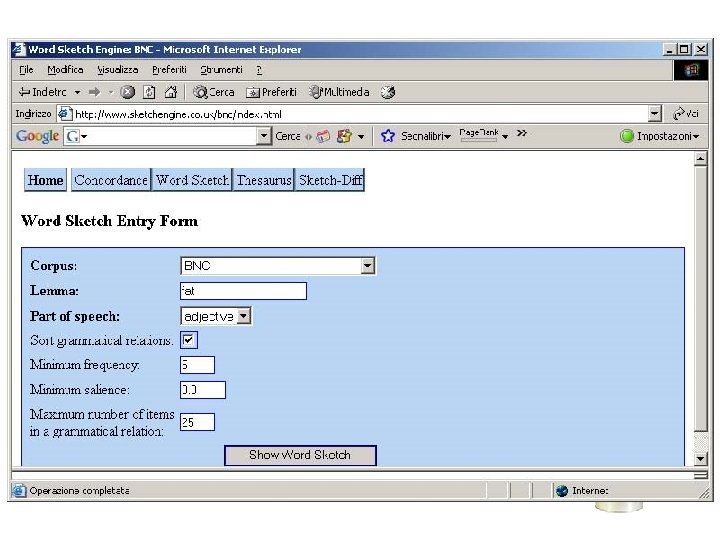
Task: Click the IE icon in title bar
Action: coord(19,49)
